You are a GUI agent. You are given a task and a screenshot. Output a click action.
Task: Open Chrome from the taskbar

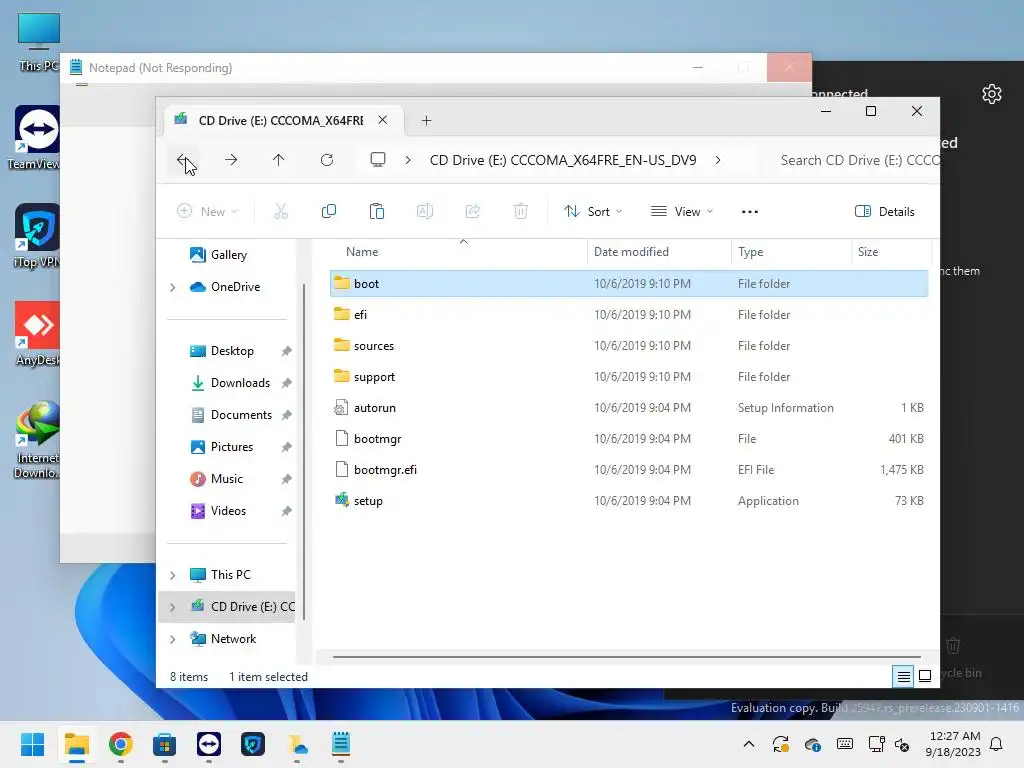(x=121, y=744)
